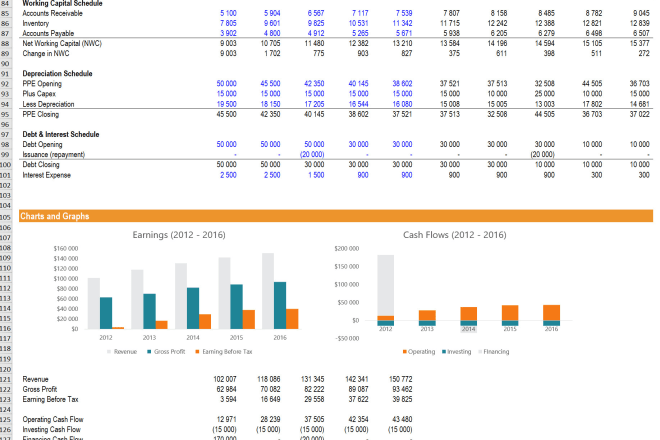Select row header 101
Viewport: 660px width, 440px height.
point(6,175)
